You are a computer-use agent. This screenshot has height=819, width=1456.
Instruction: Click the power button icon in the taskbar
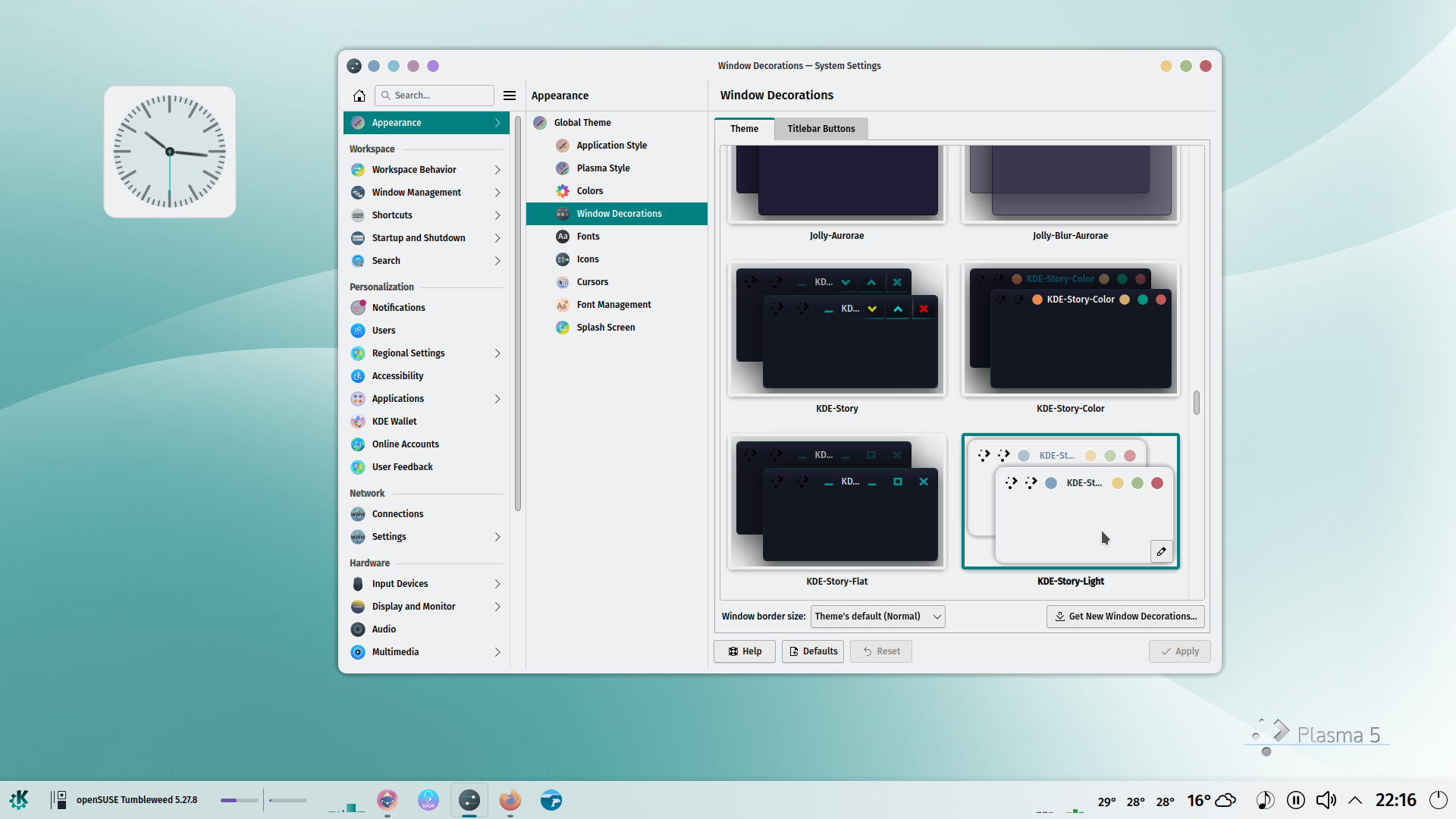1439,800
